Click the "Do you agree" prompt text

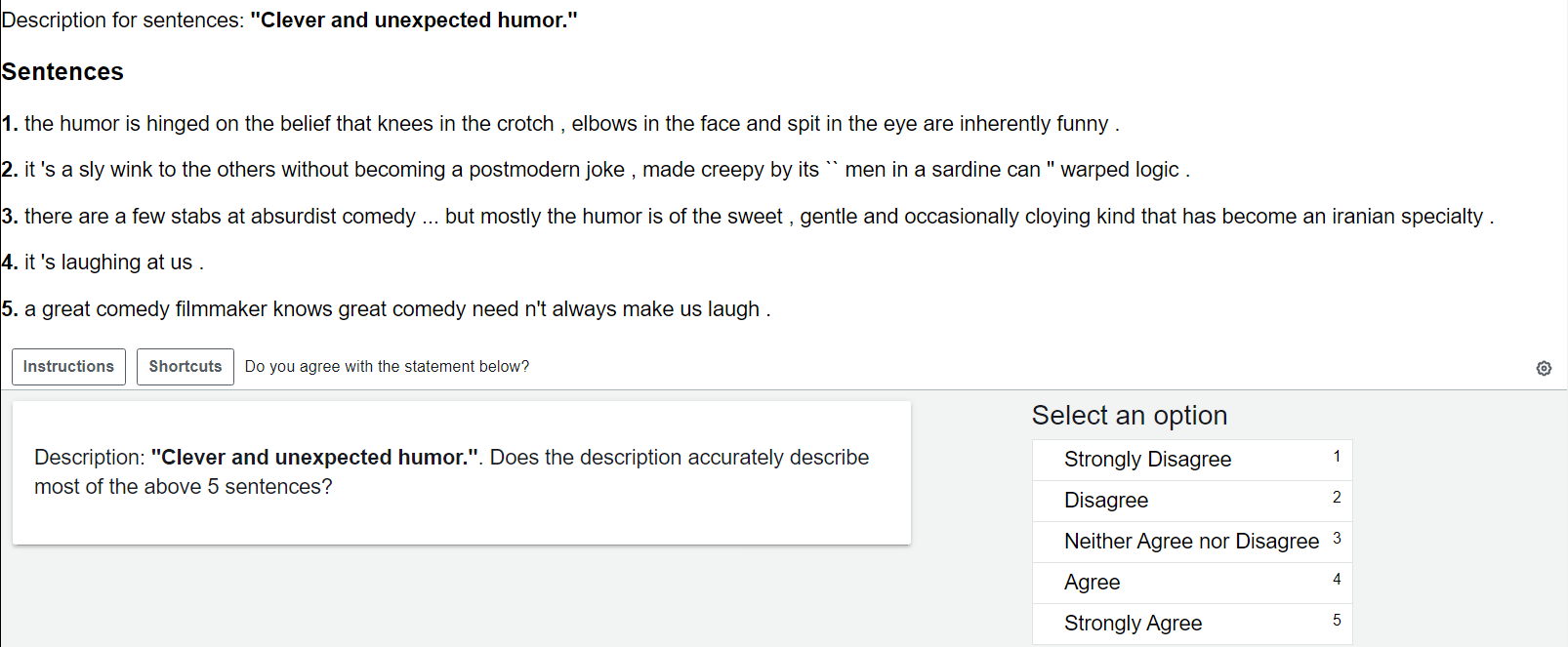tap(387, 367)
